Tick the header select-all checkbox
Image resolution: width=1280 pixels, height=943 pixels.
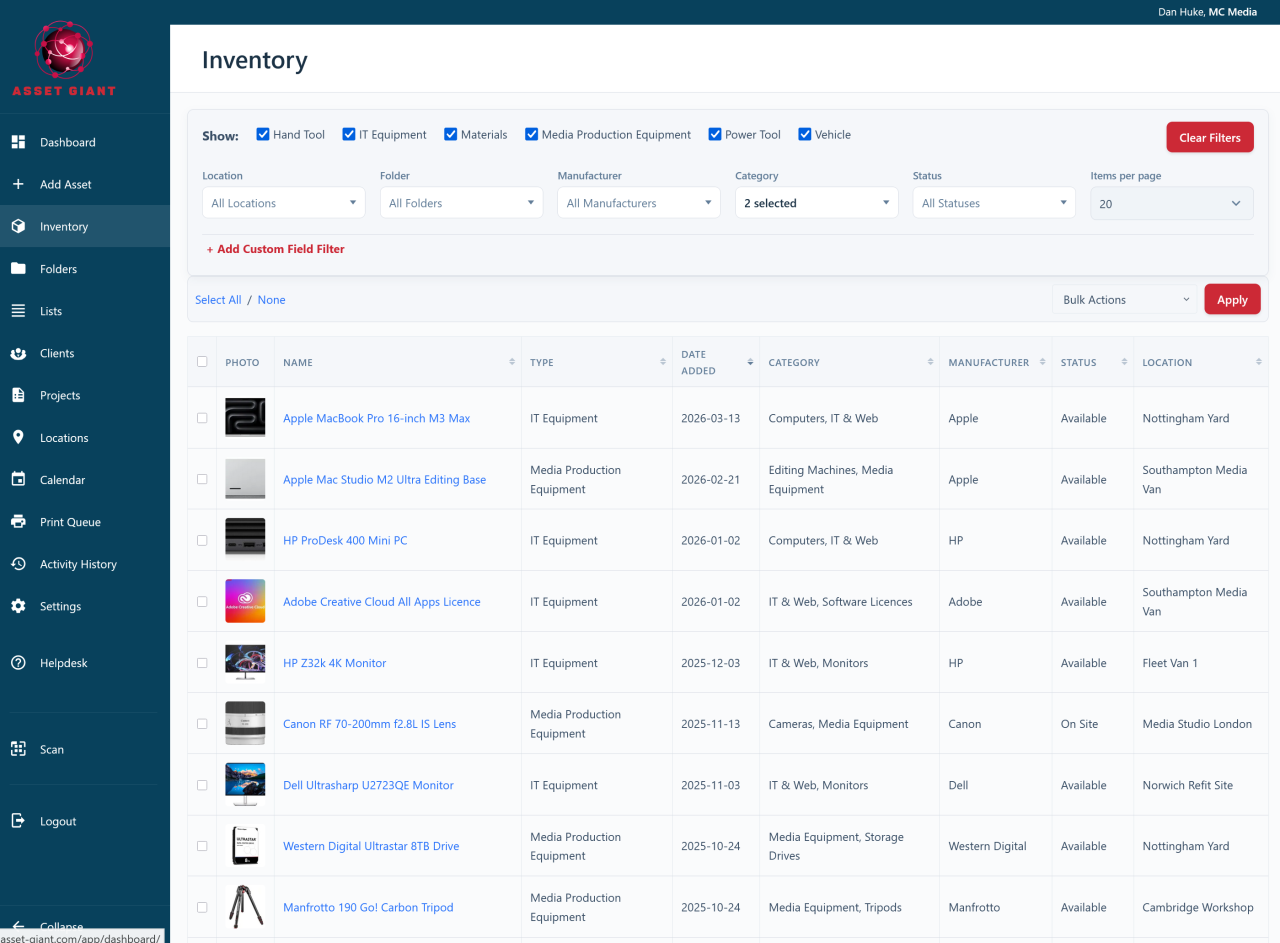[202, 362]
